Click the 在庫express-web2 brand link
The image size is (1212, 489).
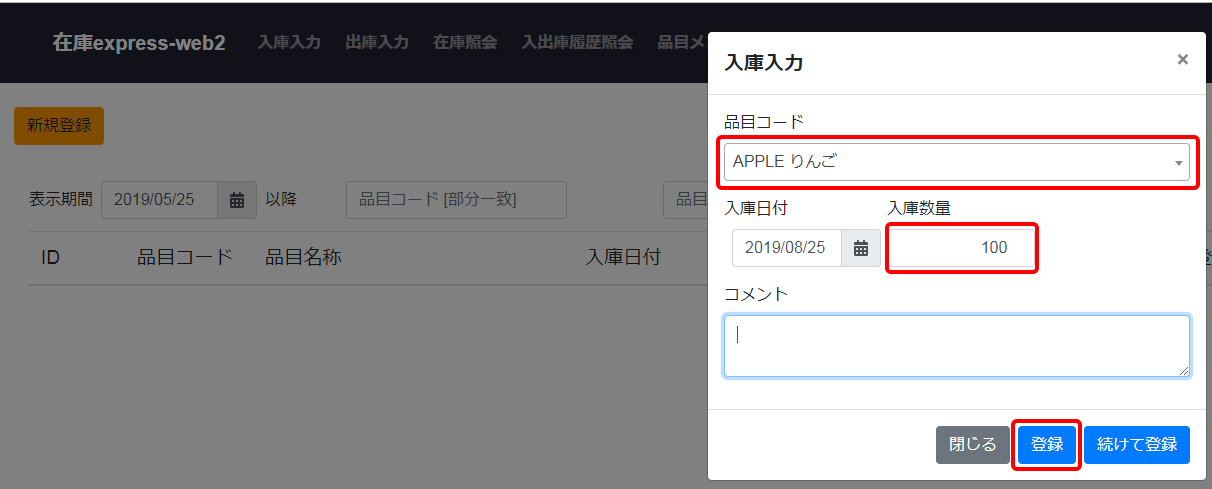[139, 43]
